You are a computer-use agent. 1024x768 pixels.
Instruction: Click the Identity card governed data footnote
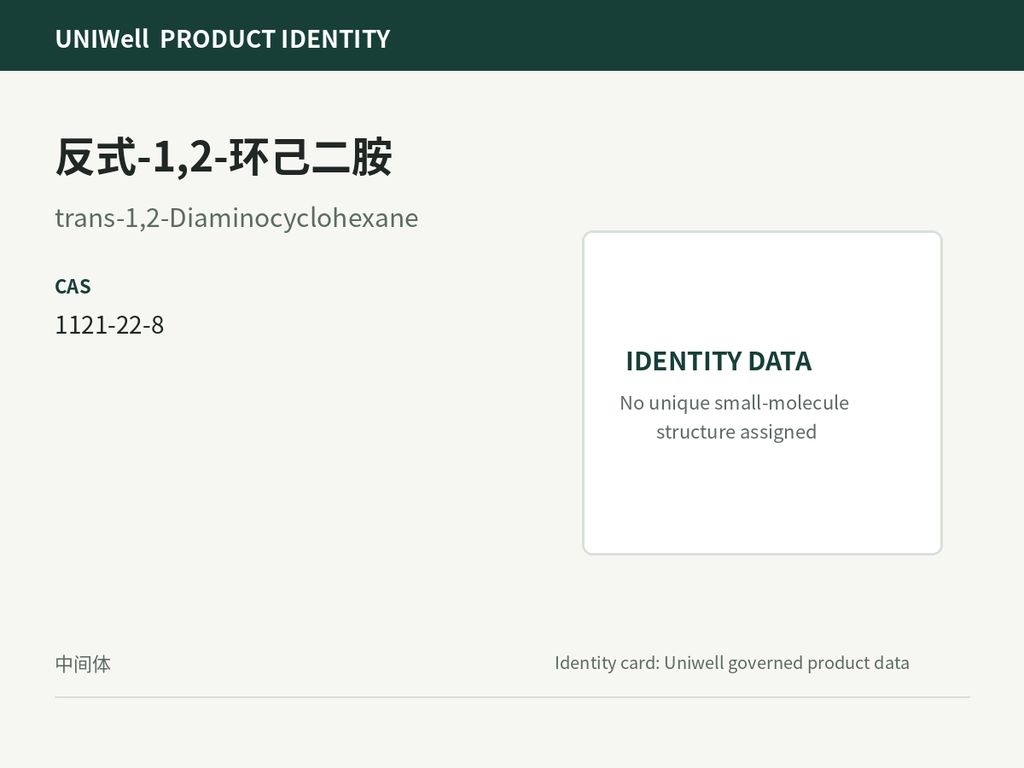(x=731, y=663)
